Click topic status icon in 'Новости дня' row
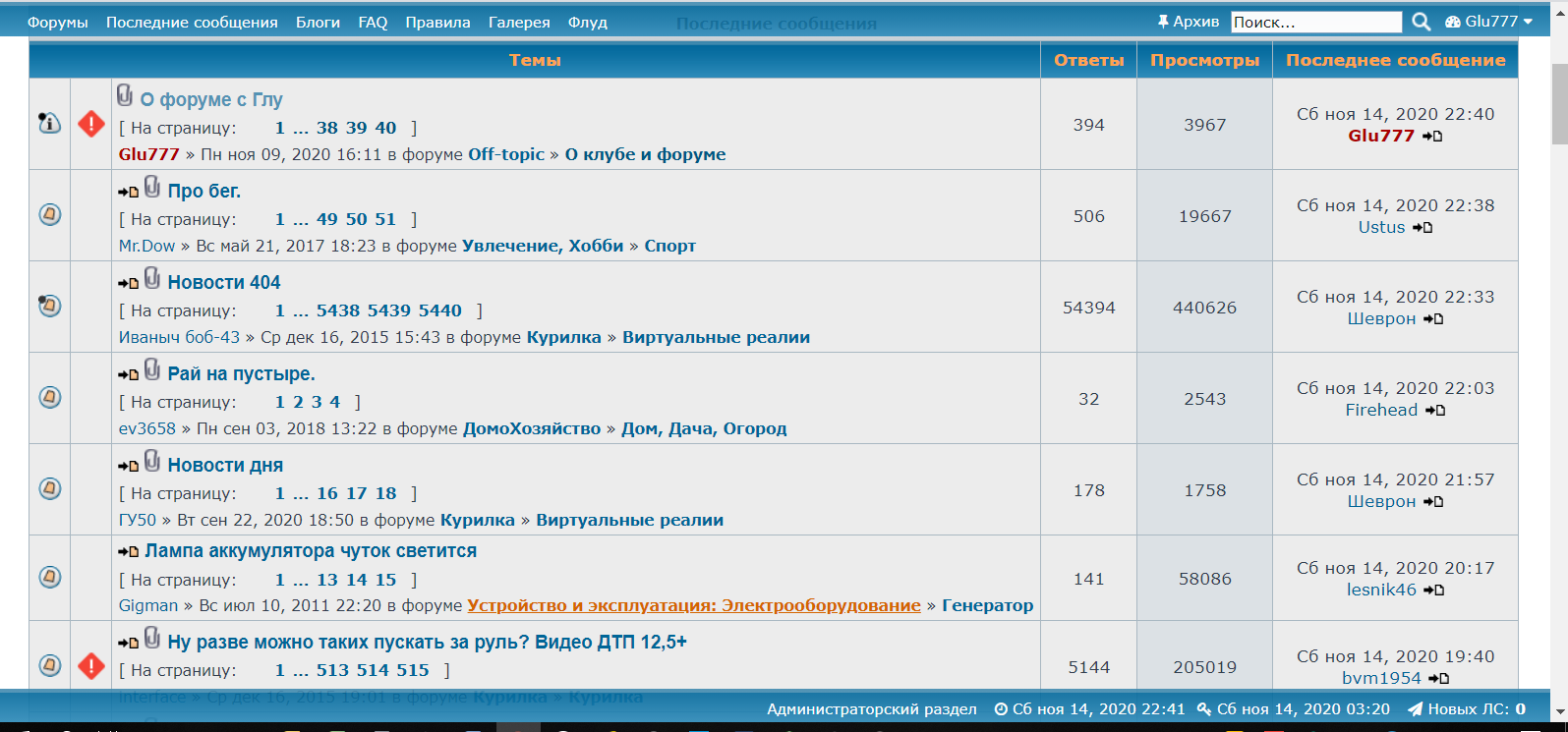This screenshot has width=1568, height=732. pyautogui.click(x=50, y=488)
